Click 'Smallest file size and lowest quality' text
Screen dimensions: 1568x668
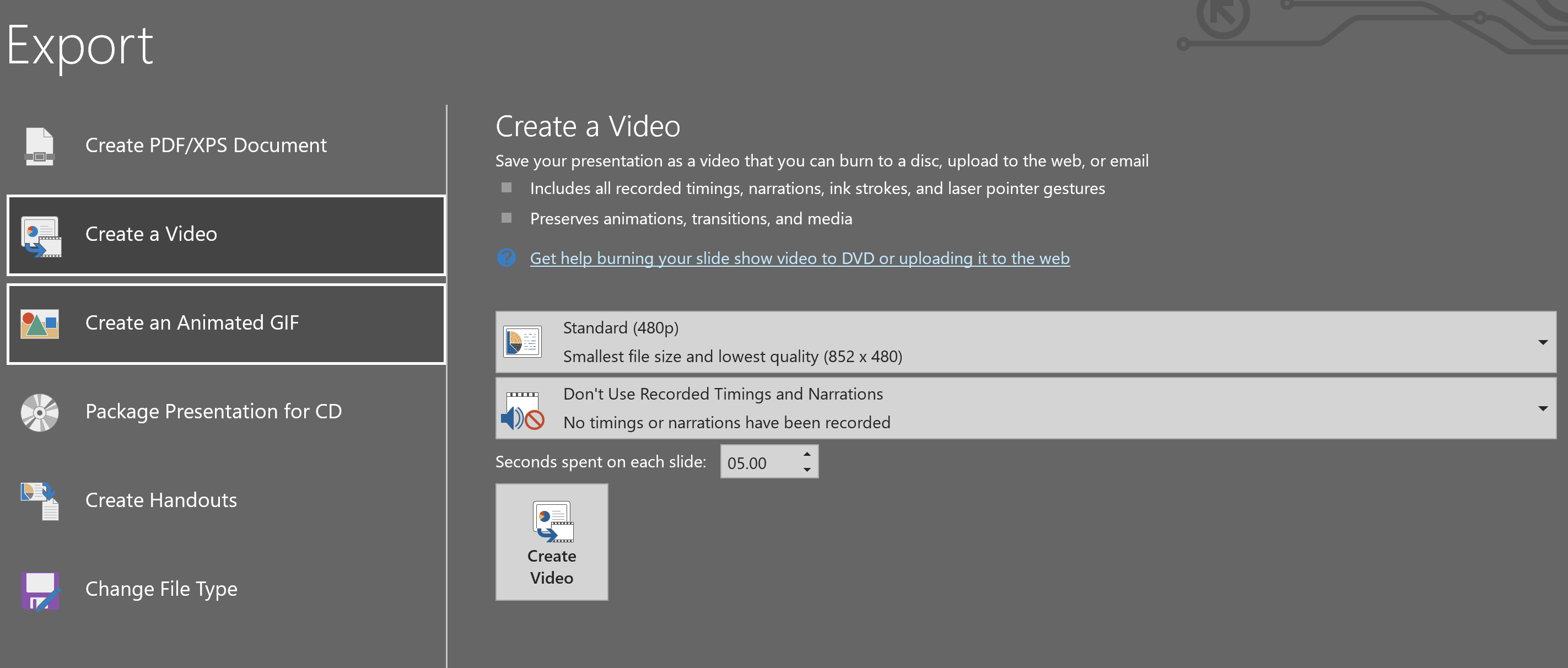coord(733,357)
